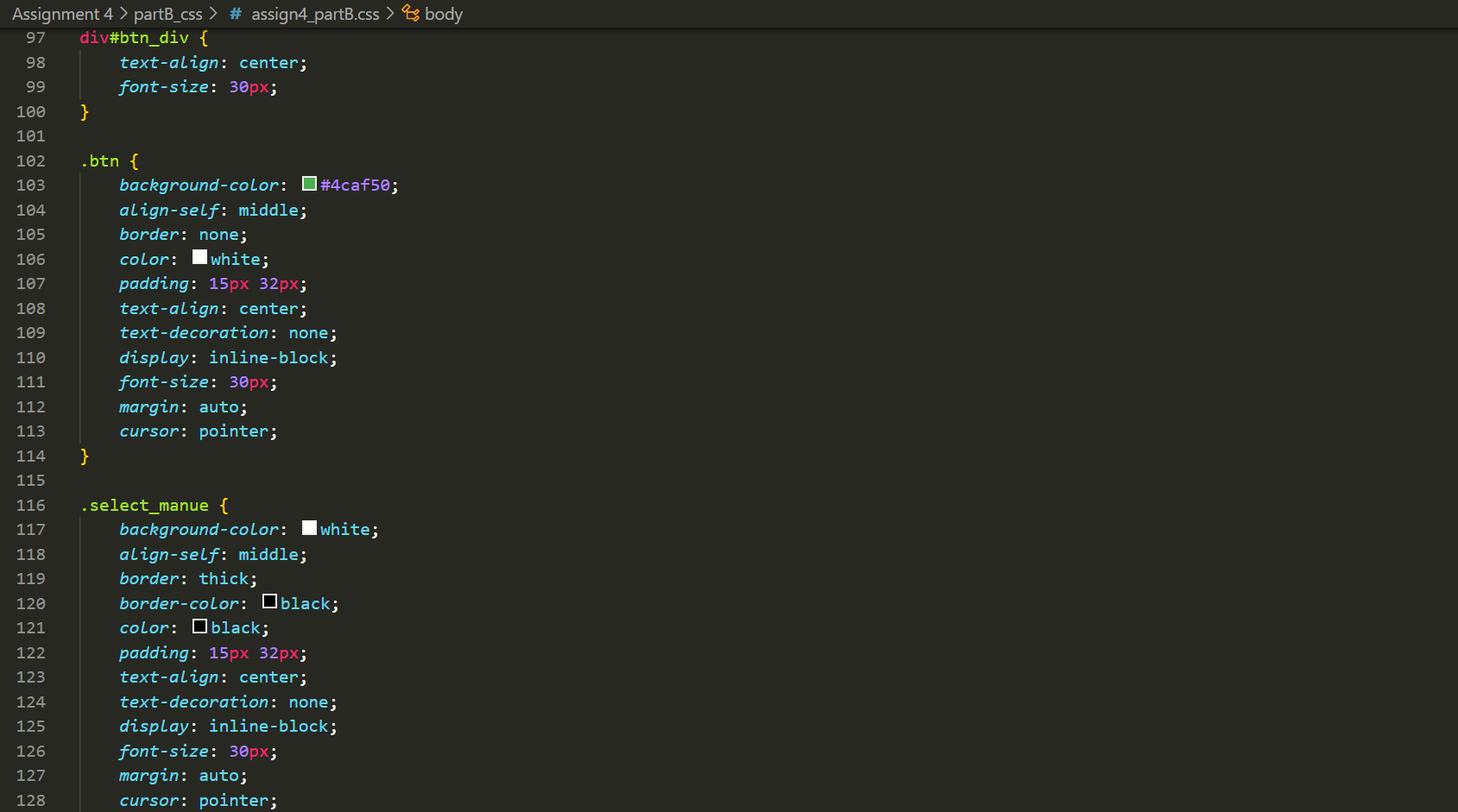Image resolution: width=1458 pixels, height=812 pixels.
Task: Open the partB_css folder breadcrumb
Action: [167, 14]
